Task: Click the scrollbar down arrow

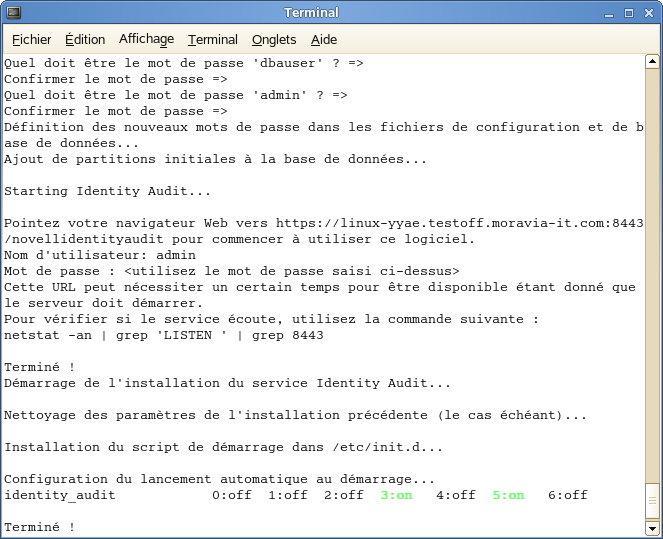Action: click(652, 528)
